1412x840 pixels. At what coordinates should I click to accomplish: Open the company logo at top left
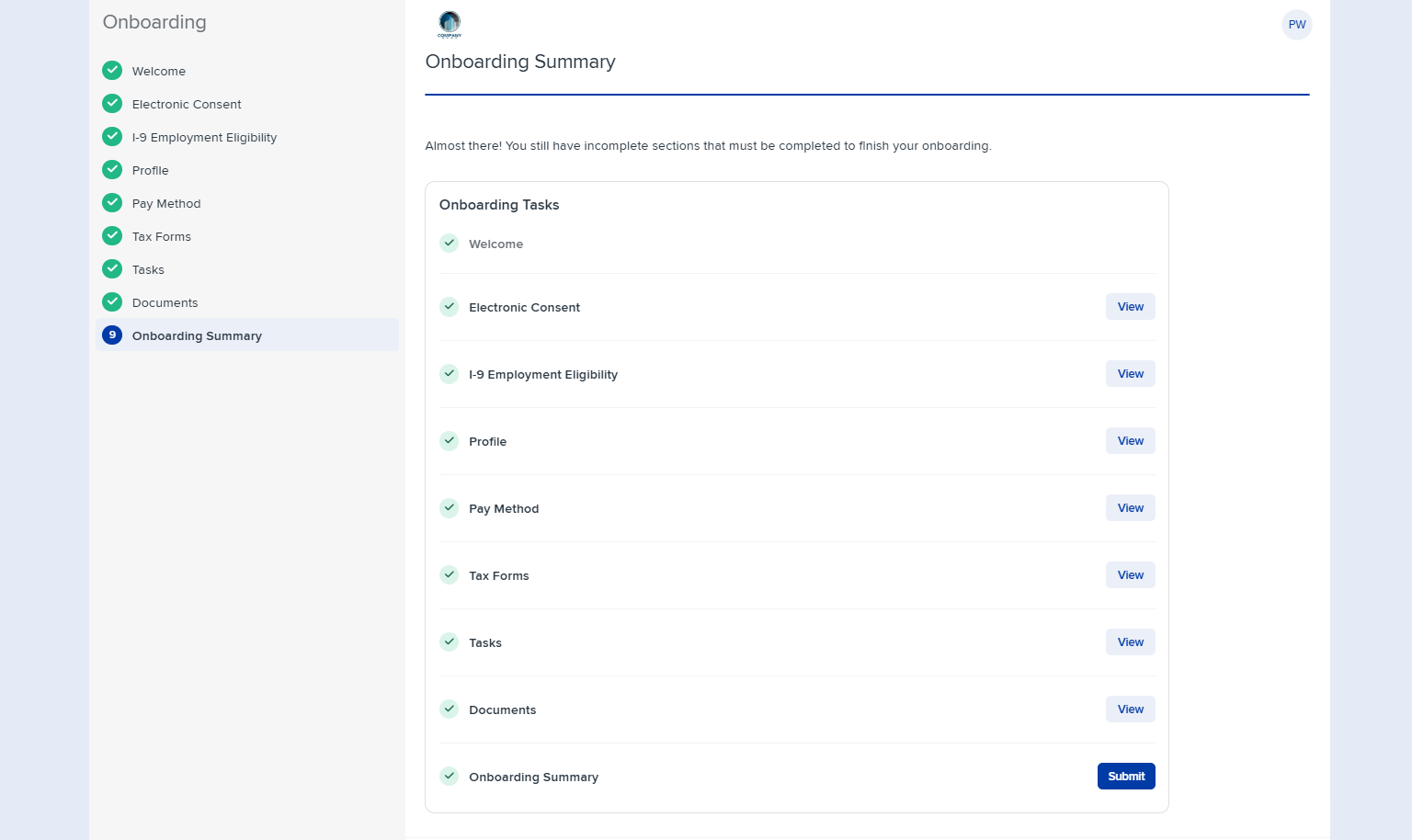[x=450, y=25]
